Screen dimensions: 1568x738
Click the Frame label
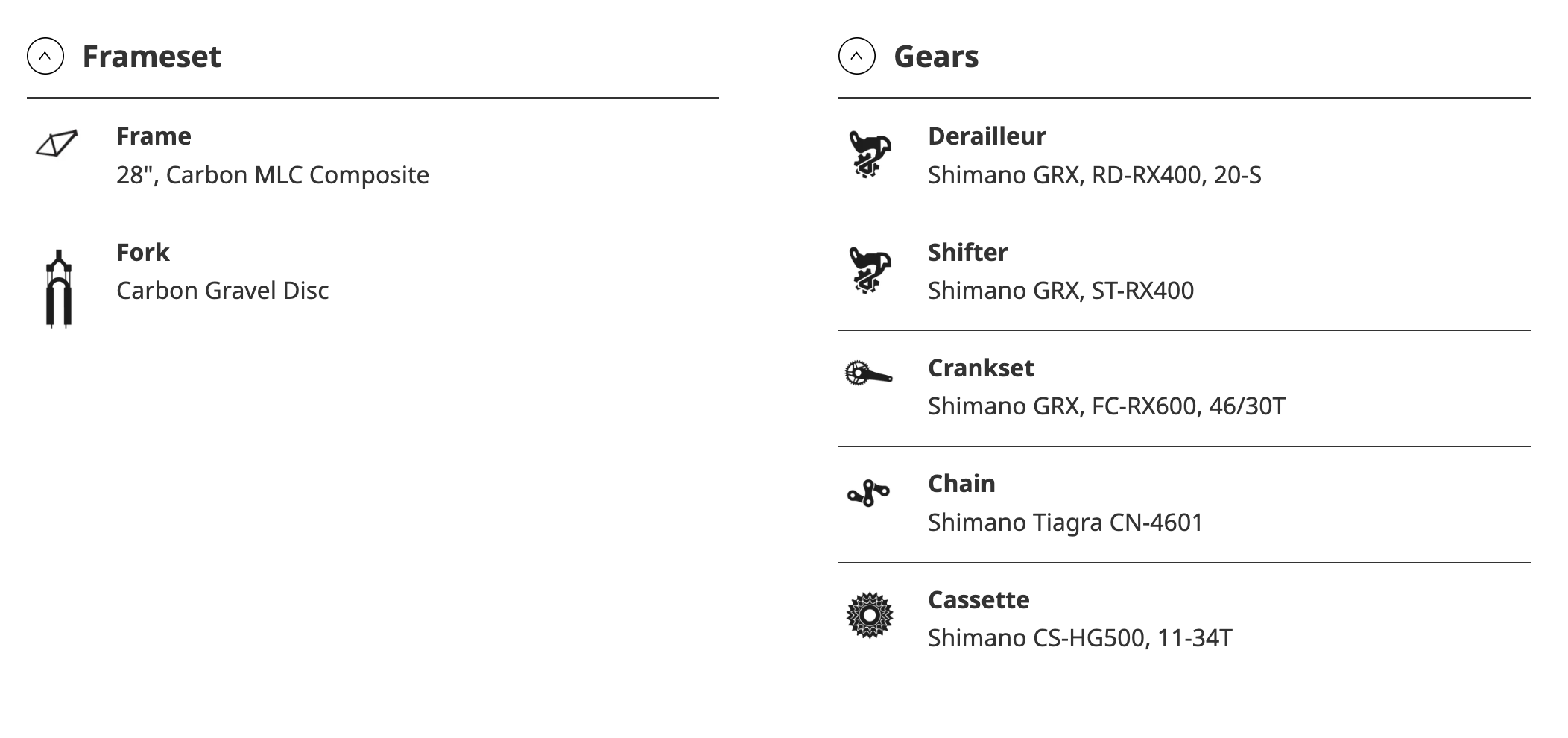click(x=154, y=136)
